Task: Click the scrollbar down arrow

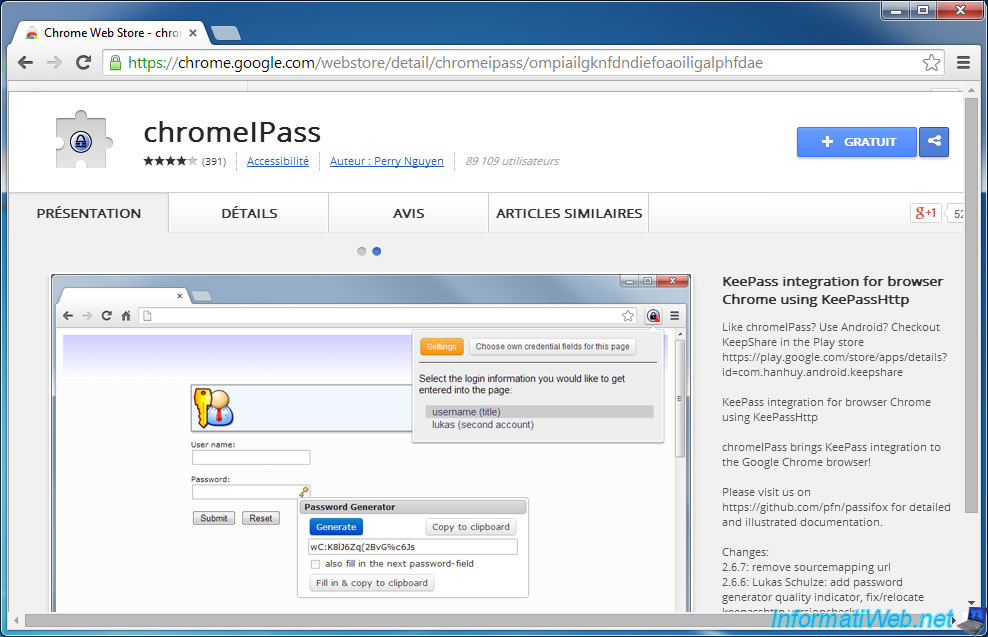Action: [971, 603]
